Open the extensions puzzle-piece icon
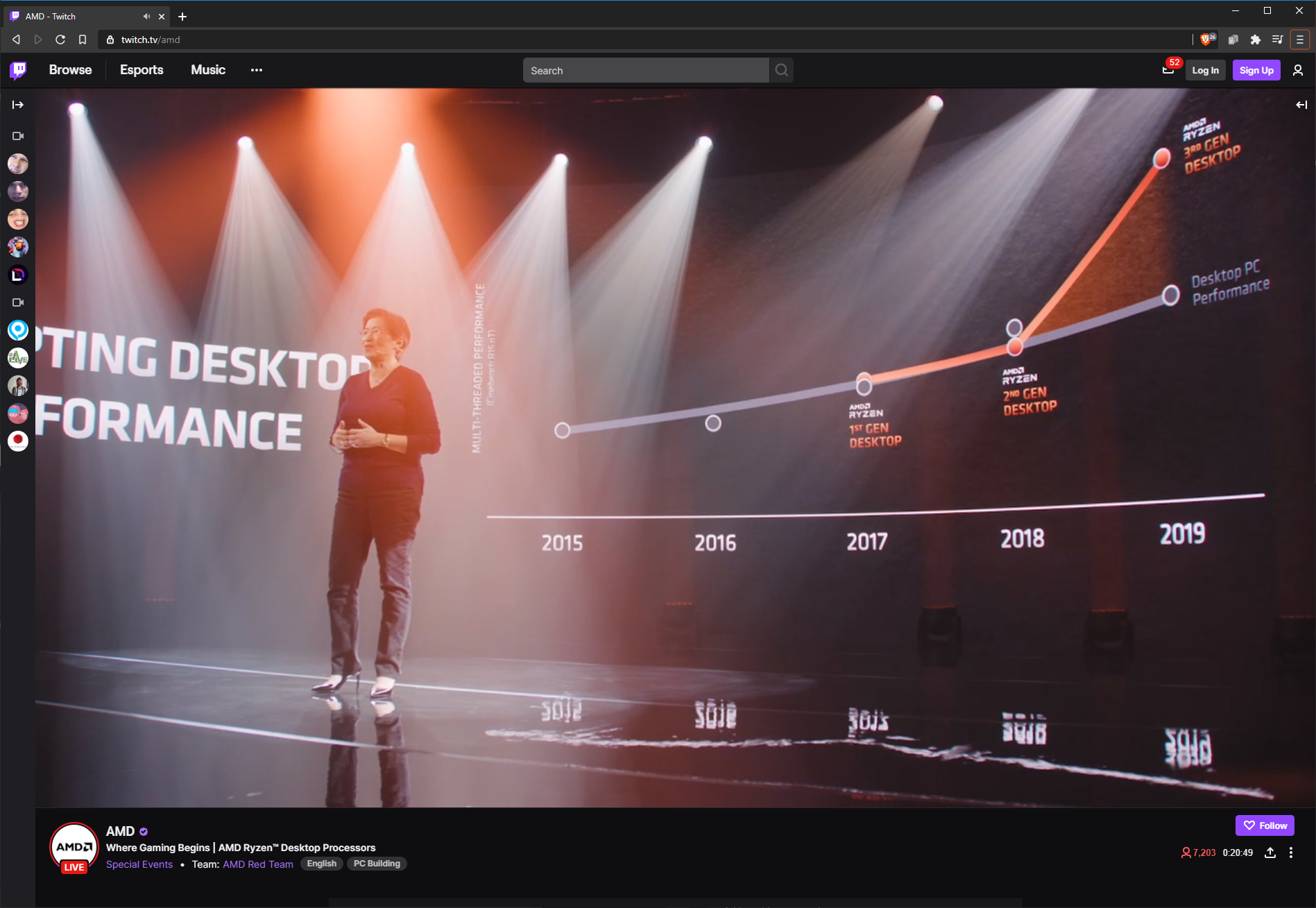1316x908 pixels. (1255, 40)
